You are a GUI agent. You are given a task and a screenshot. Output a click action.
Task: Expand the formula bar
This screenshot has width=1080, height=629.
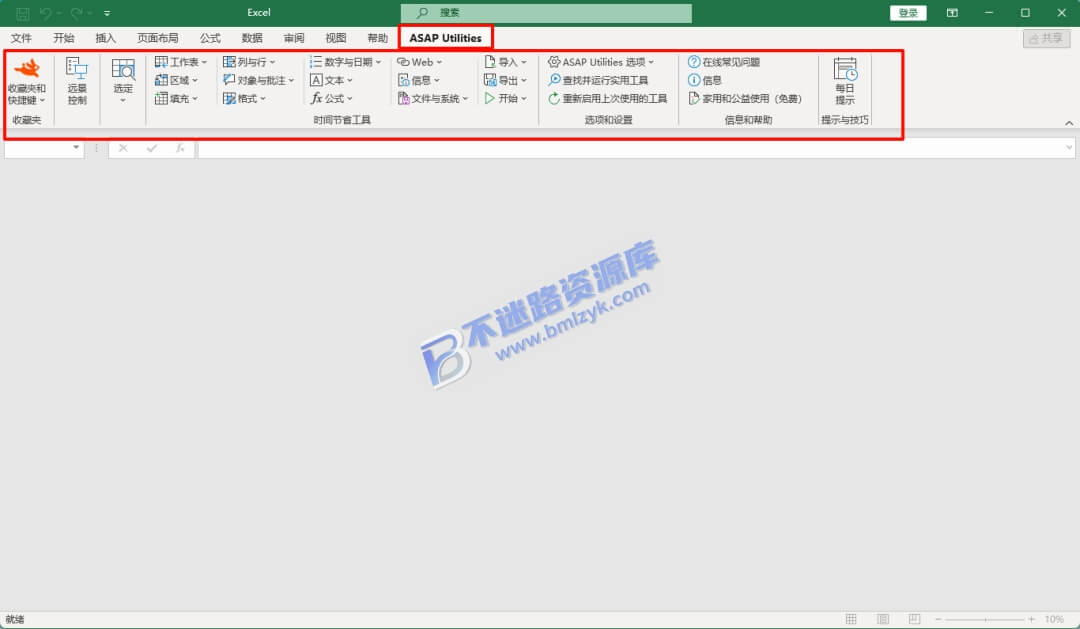point(1069,147)
